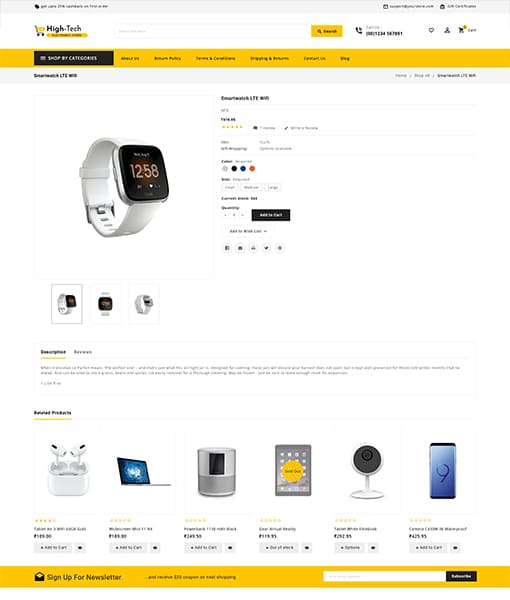Select the Medium size option
Screen dimensions: 510x600
[x=251, y=188]
